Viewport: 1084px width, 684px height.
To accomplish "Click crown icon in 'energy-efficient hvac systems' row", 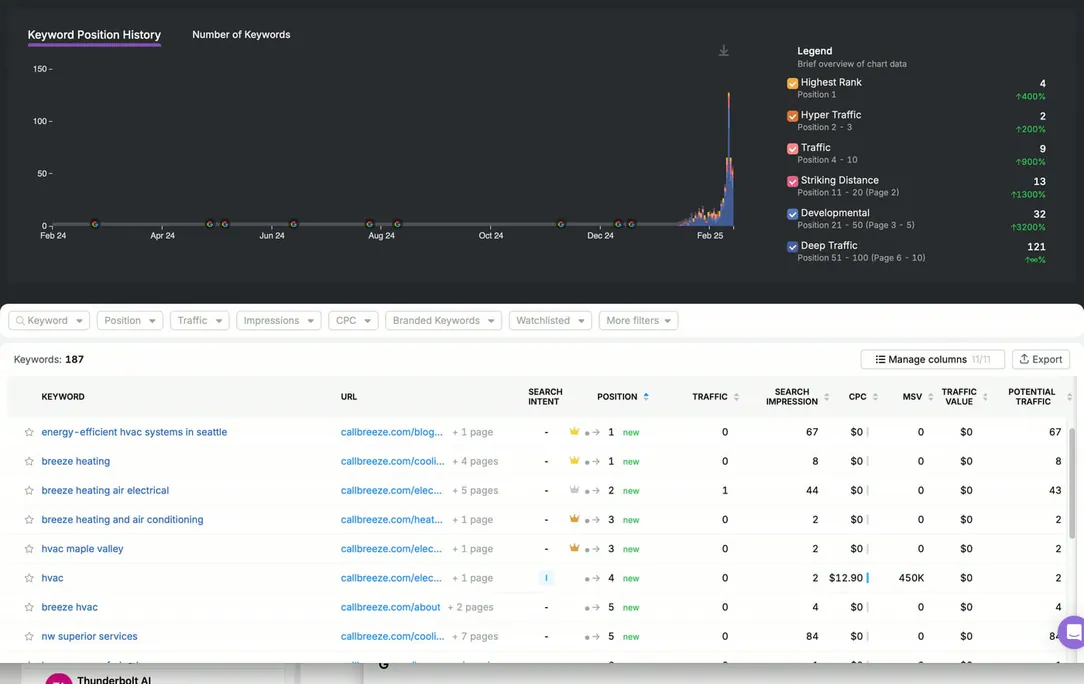I will click(x=574, y=431).
